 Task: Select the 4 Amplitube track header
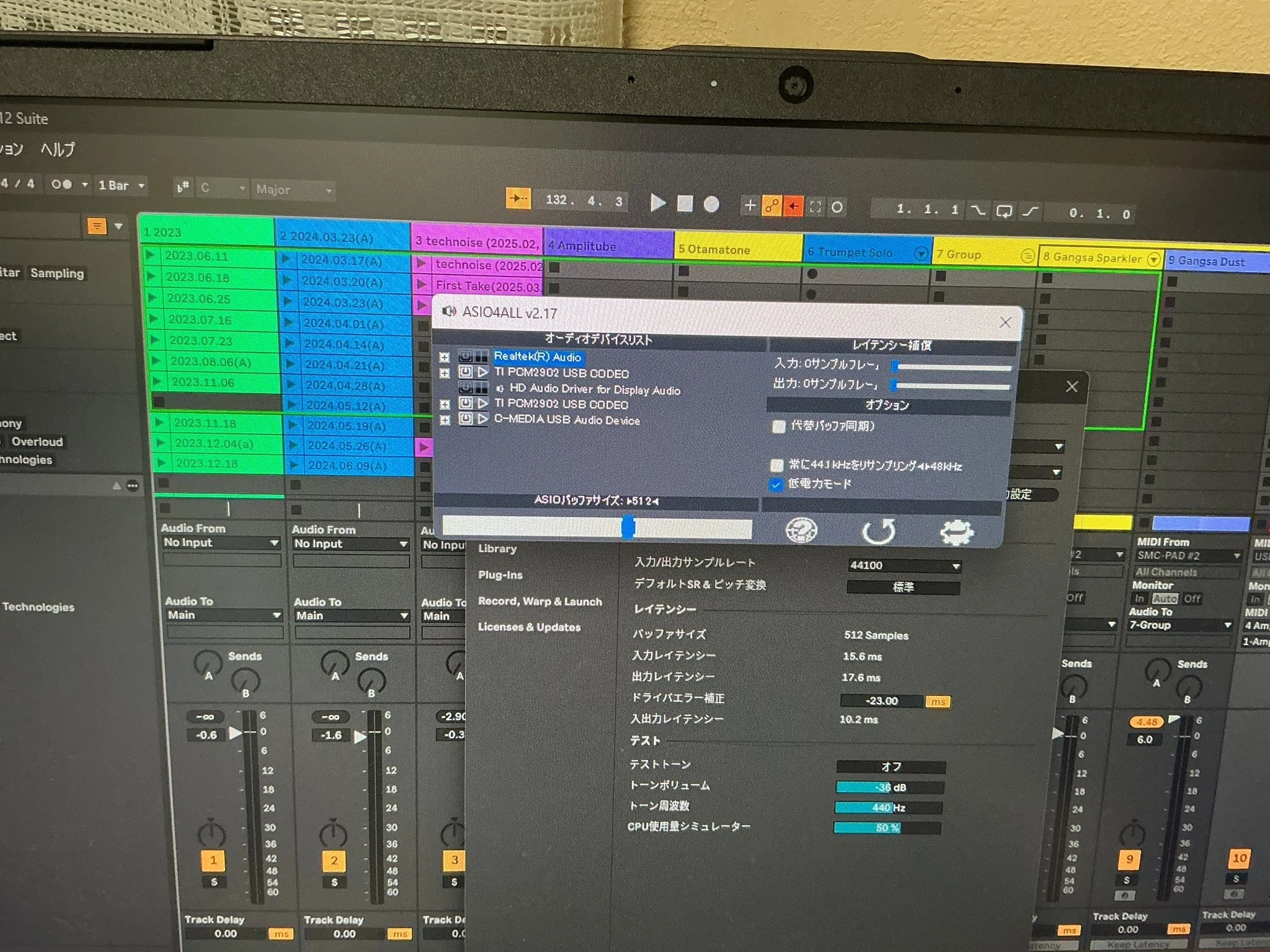(x=609, y=245)
